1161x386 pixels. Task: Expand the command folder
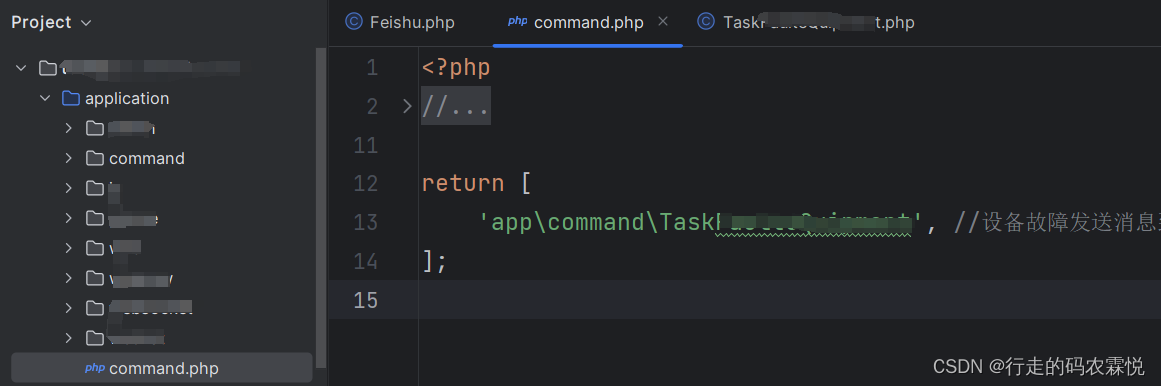[x=68, y=158]
